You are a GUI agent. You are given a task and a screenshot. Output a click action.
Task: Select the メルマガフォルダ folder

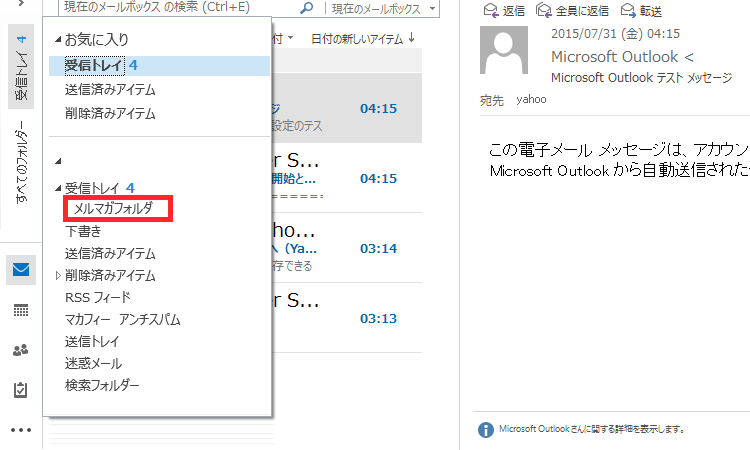[x=113, y=208]
